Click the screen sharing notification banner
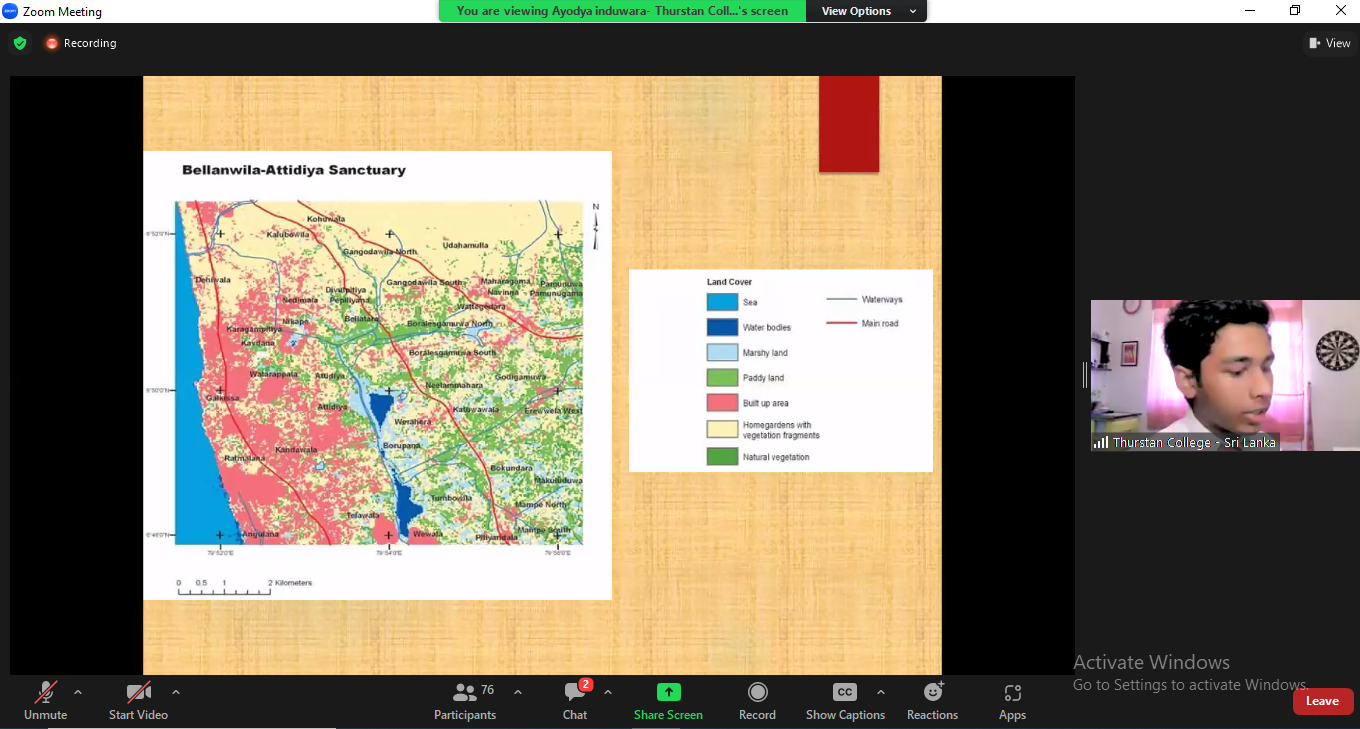The height and width of the screenshot is (729, 1360). pos(622,11)
